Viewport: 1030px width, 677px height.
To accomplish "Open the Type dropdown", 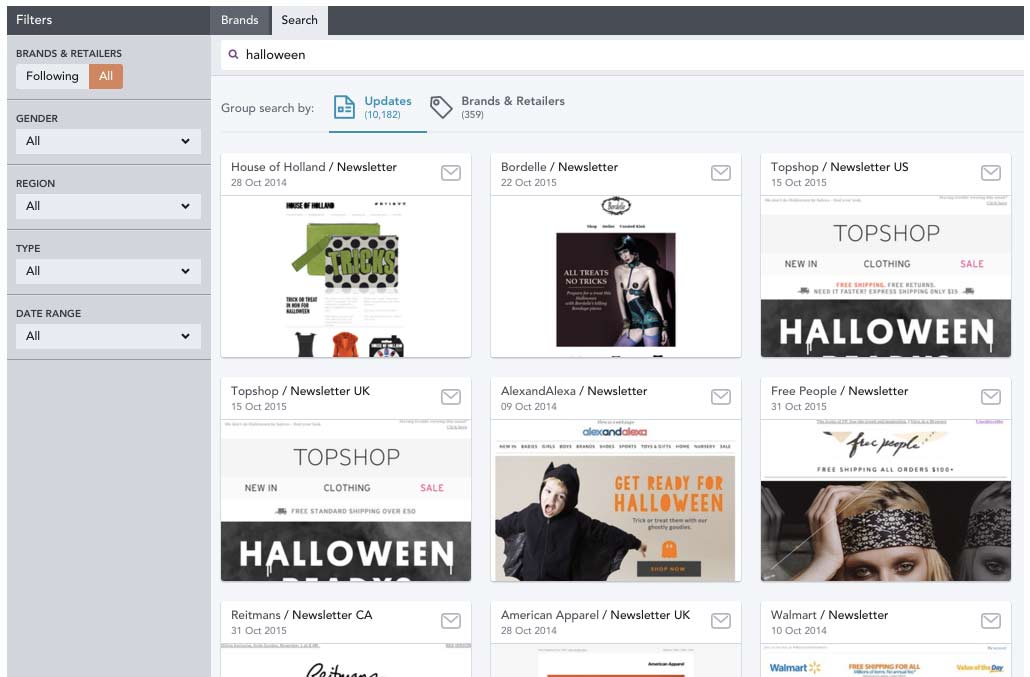I will 108,271.
